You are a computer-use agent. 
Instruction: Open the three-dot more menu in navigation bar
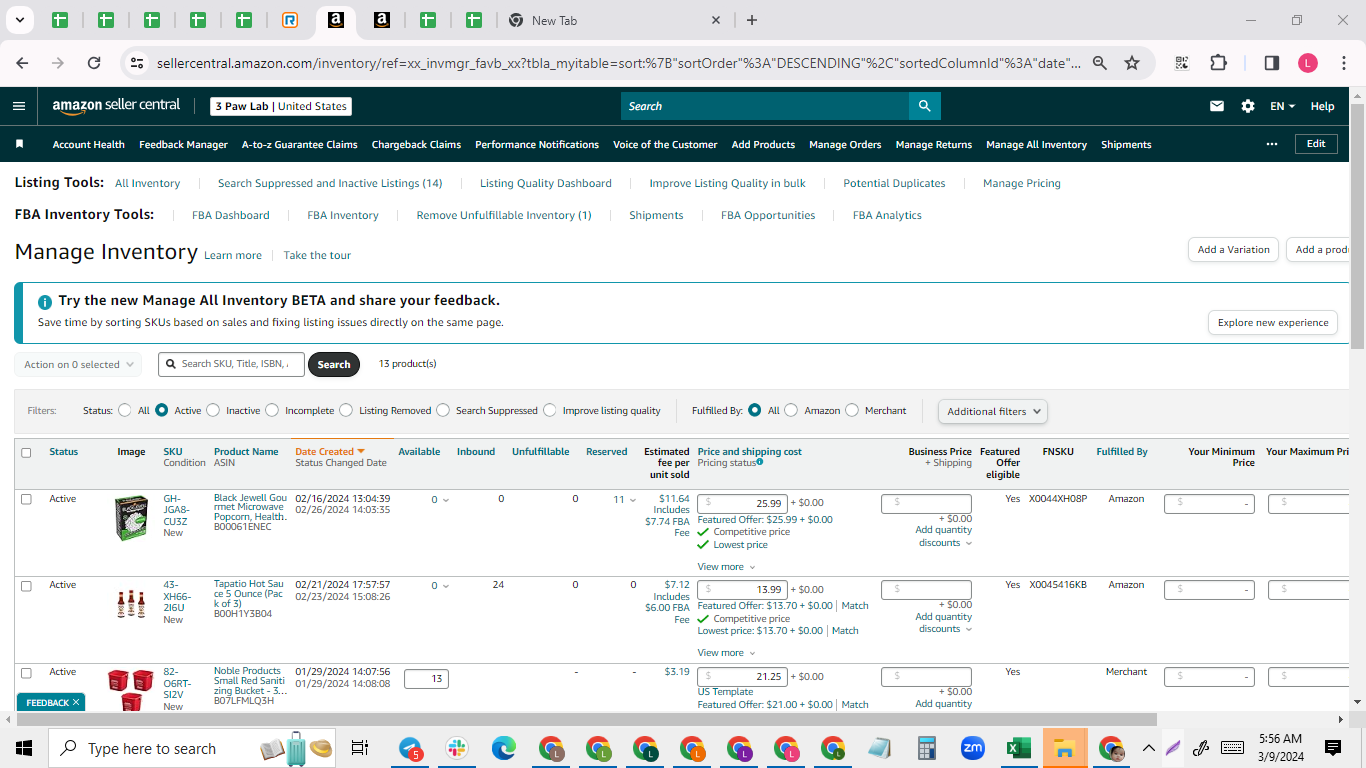[1272, 144]
